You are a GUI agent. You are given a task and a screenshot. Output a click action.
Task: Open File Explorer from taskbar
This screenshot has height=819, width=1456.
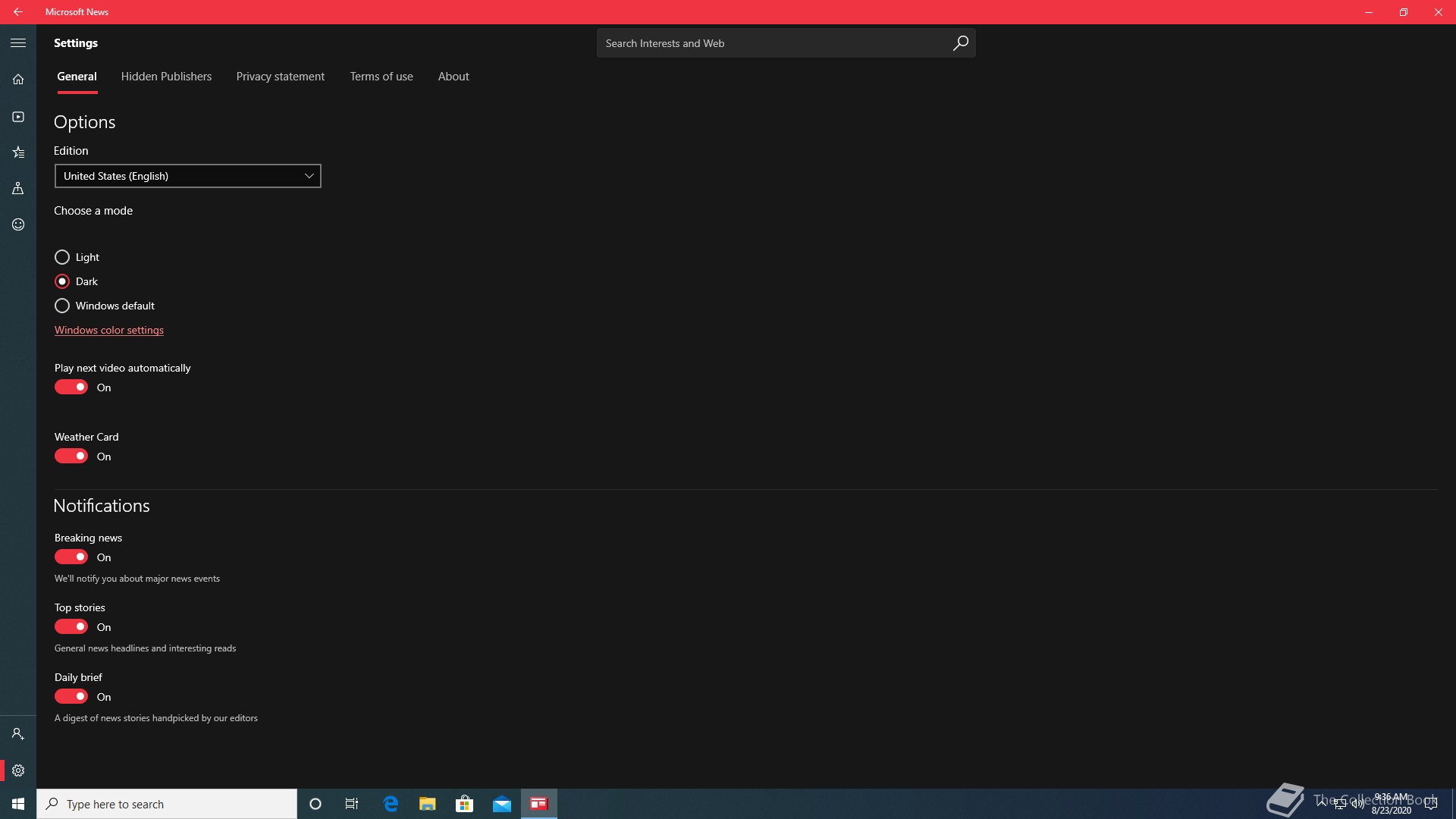pos(428,804)
